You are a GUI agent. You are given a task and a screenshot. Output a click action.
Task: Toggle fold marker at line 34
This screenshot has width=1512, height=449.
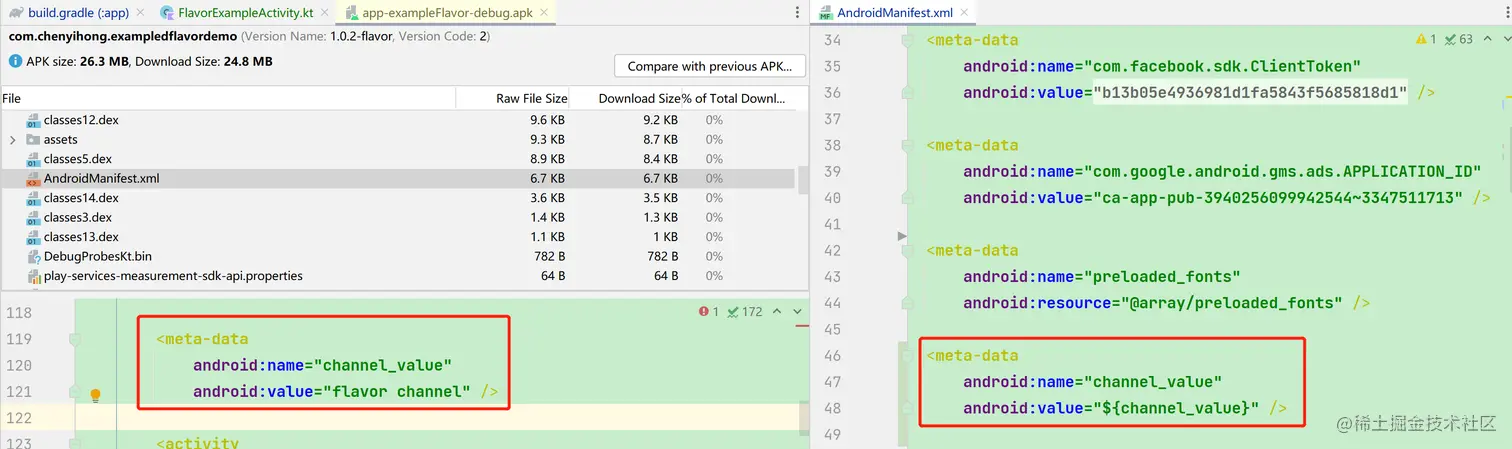[x=908, y=41]
